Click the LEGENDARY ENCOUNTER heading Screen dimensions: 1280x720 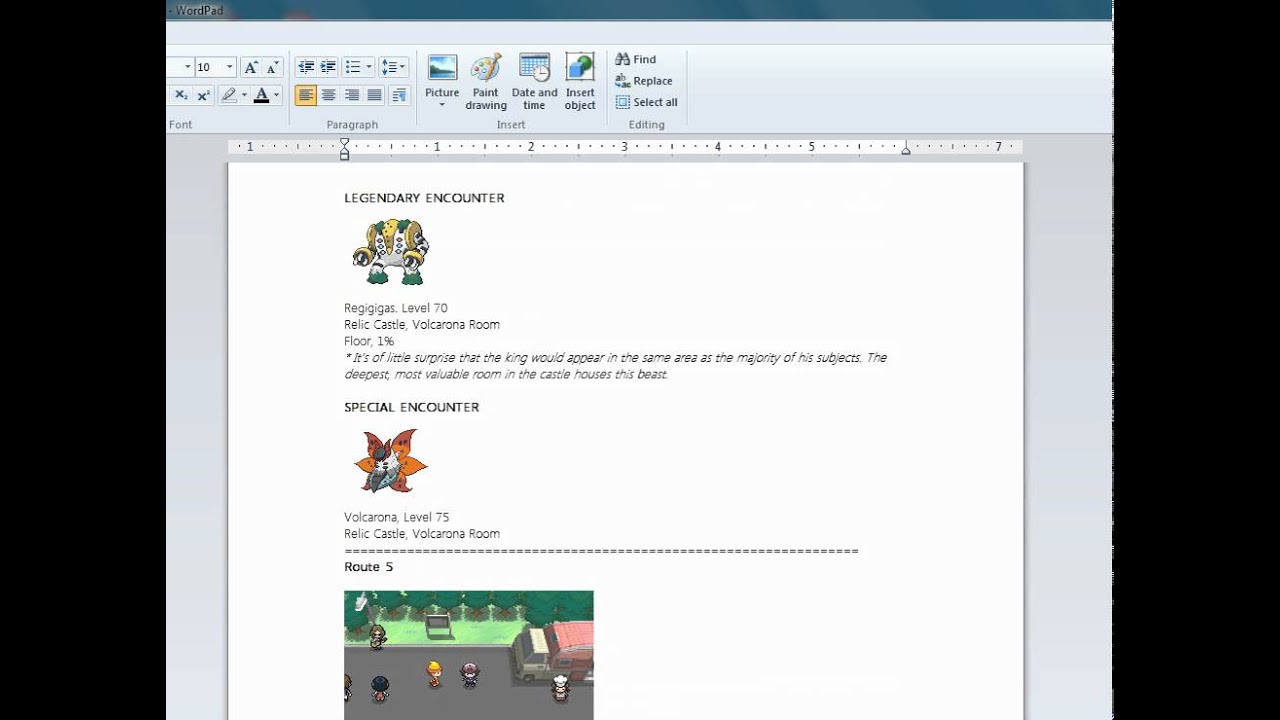[424, 198]
